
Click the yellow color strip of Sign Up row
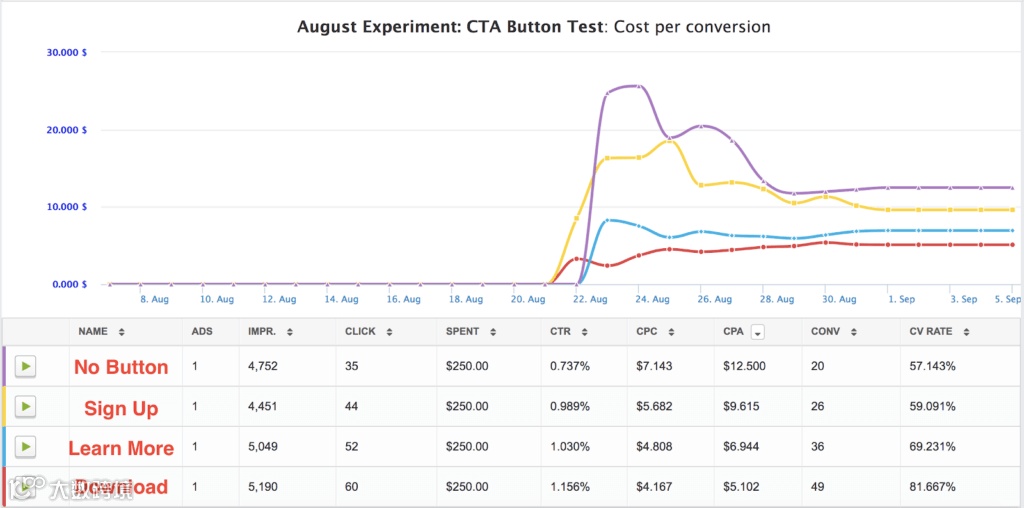tap(5, 406)
